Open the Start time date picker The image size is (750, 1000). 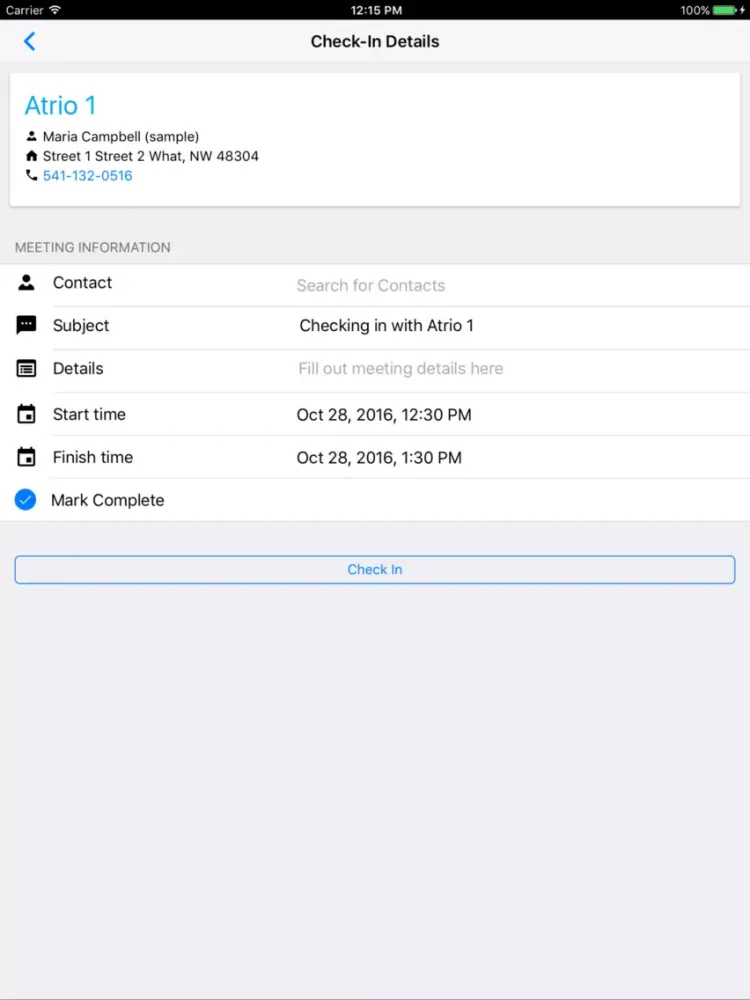click(384, 415)
